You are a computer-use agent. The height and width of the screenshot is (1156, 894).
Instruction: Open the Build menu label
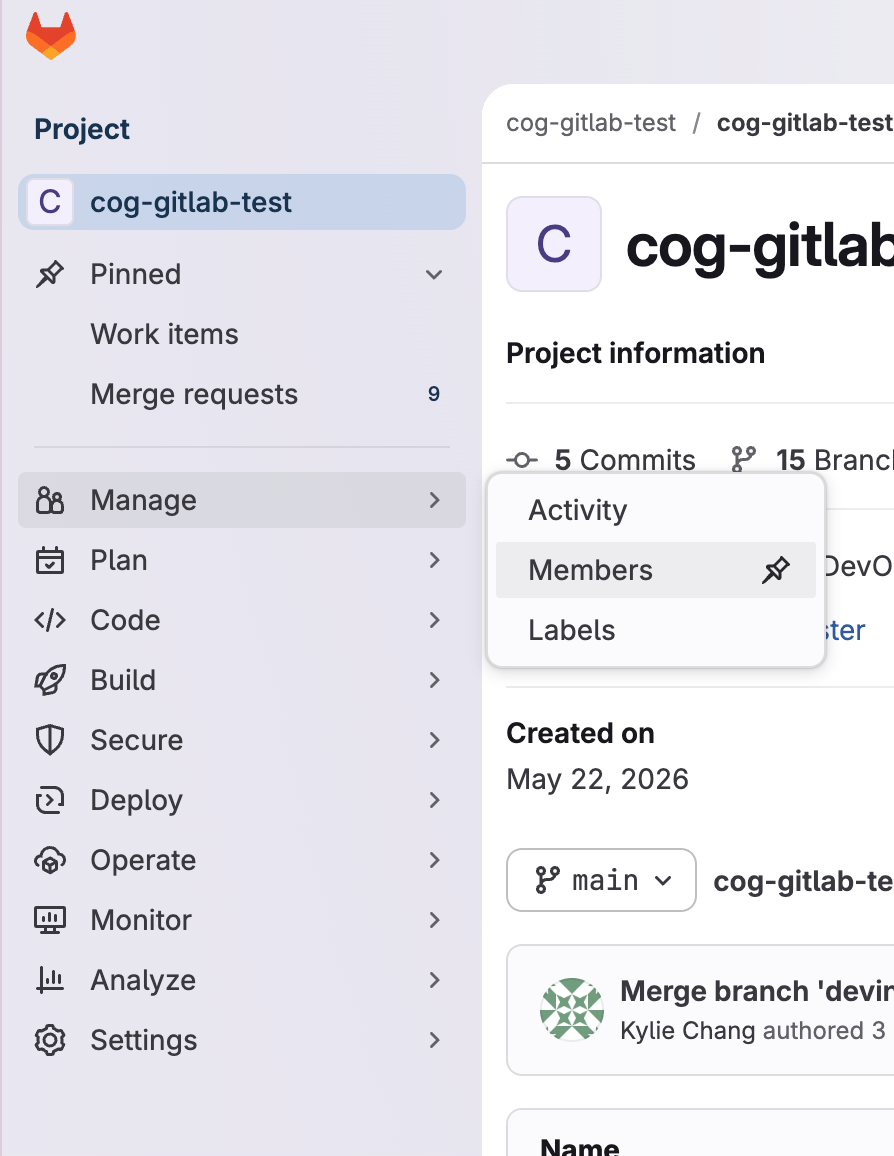pyautogui.click(x=123, y=680)
